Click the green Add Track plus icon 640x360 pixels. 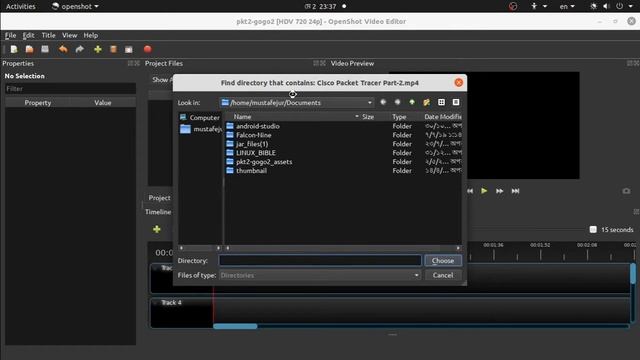click(x=157, y=229)
